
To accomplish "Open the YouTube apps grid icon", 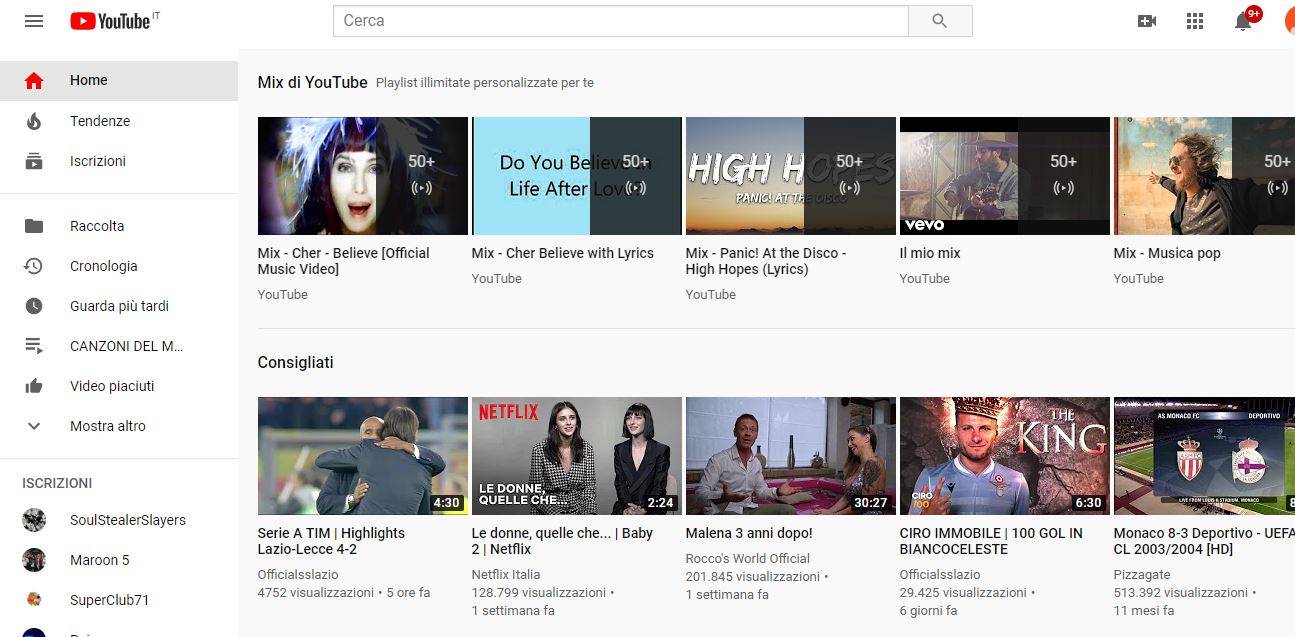I will (1194, 20).
